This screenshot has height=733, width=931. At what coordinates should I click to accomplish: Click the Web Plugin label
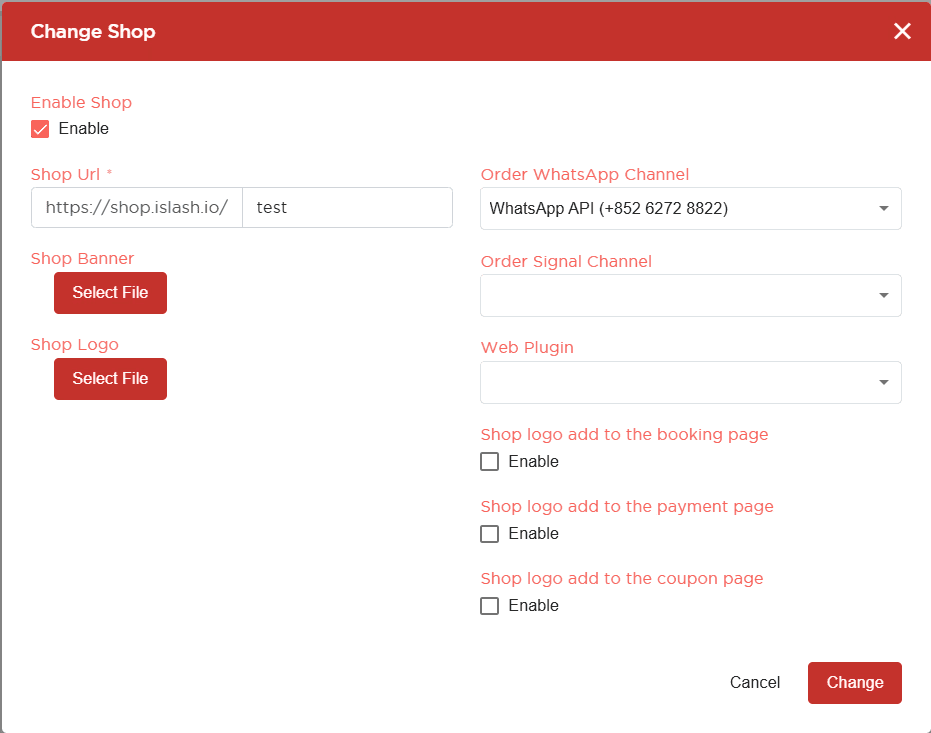point(527,348)
